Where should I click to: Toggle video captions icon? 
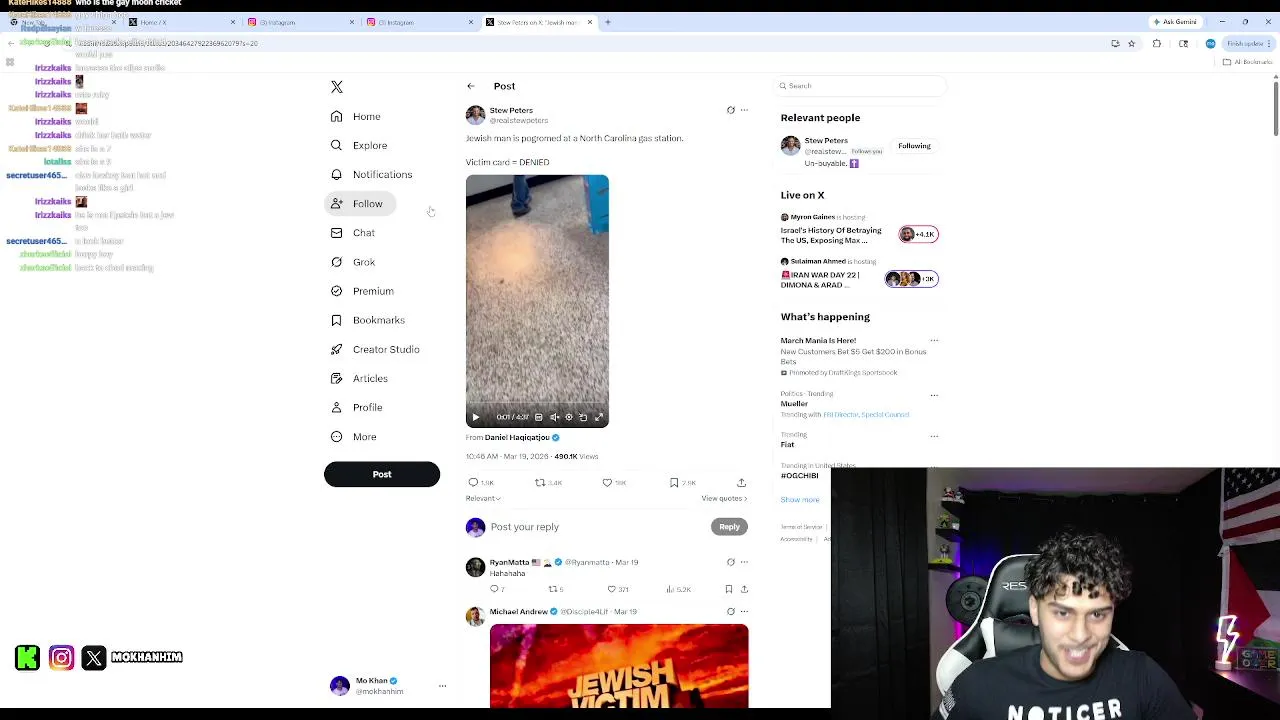point(539,417)
